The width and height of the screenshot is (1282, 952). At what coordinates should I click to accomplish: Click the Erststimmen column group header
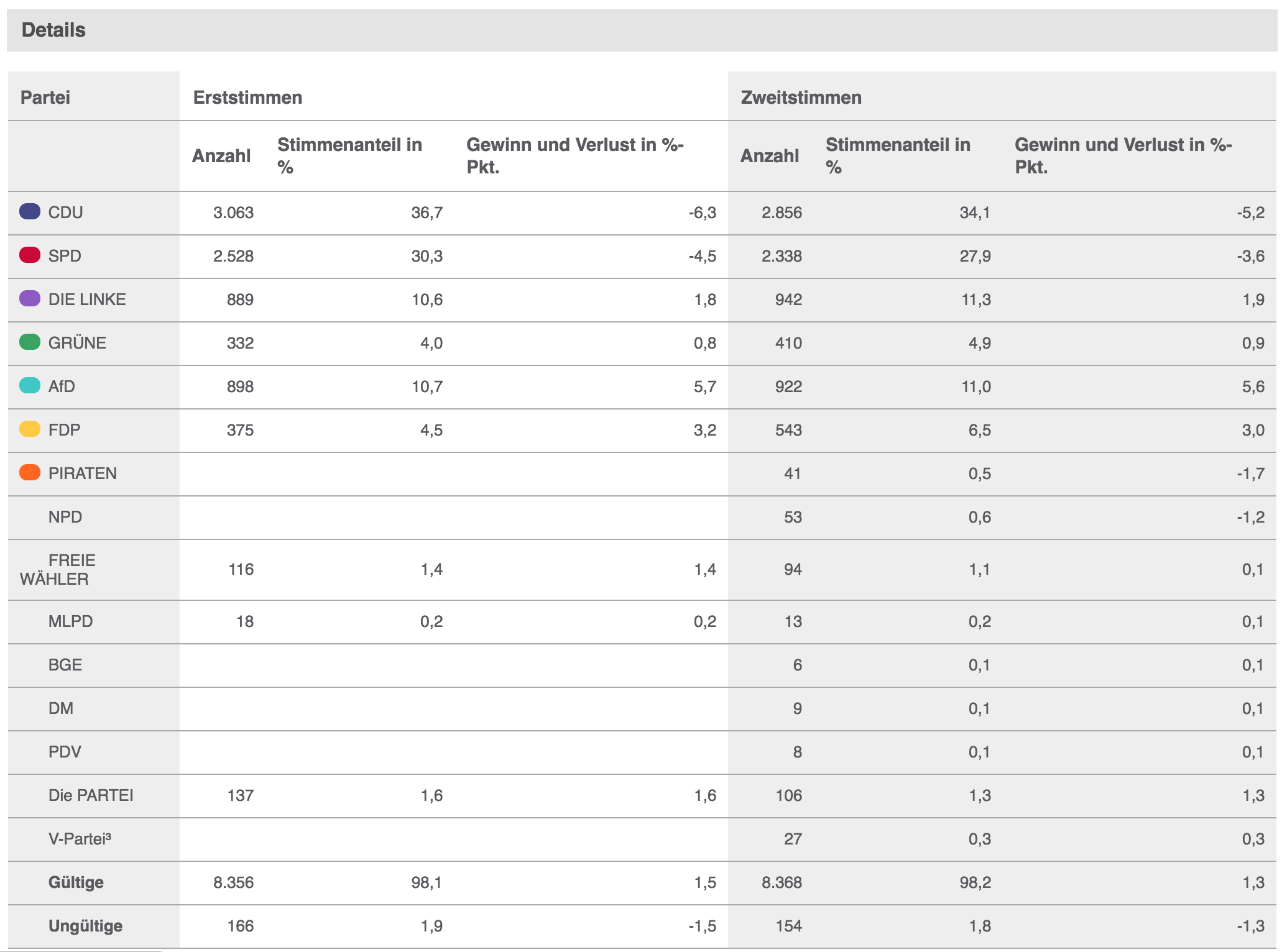[x=247, y=98]
